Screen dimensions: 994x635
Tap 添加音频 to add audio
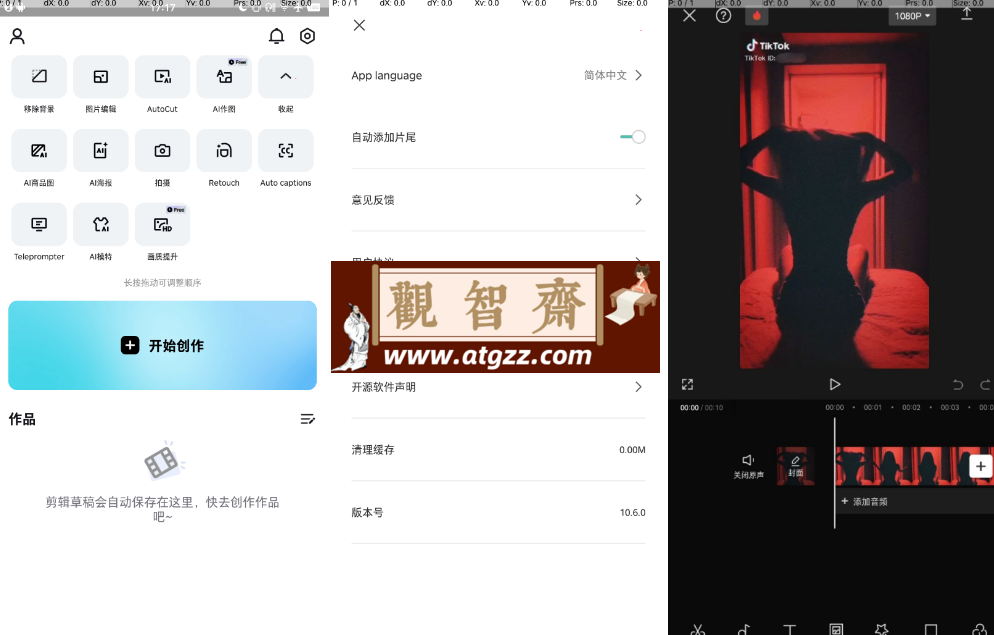pyautogui.click(x=865, y=502)
